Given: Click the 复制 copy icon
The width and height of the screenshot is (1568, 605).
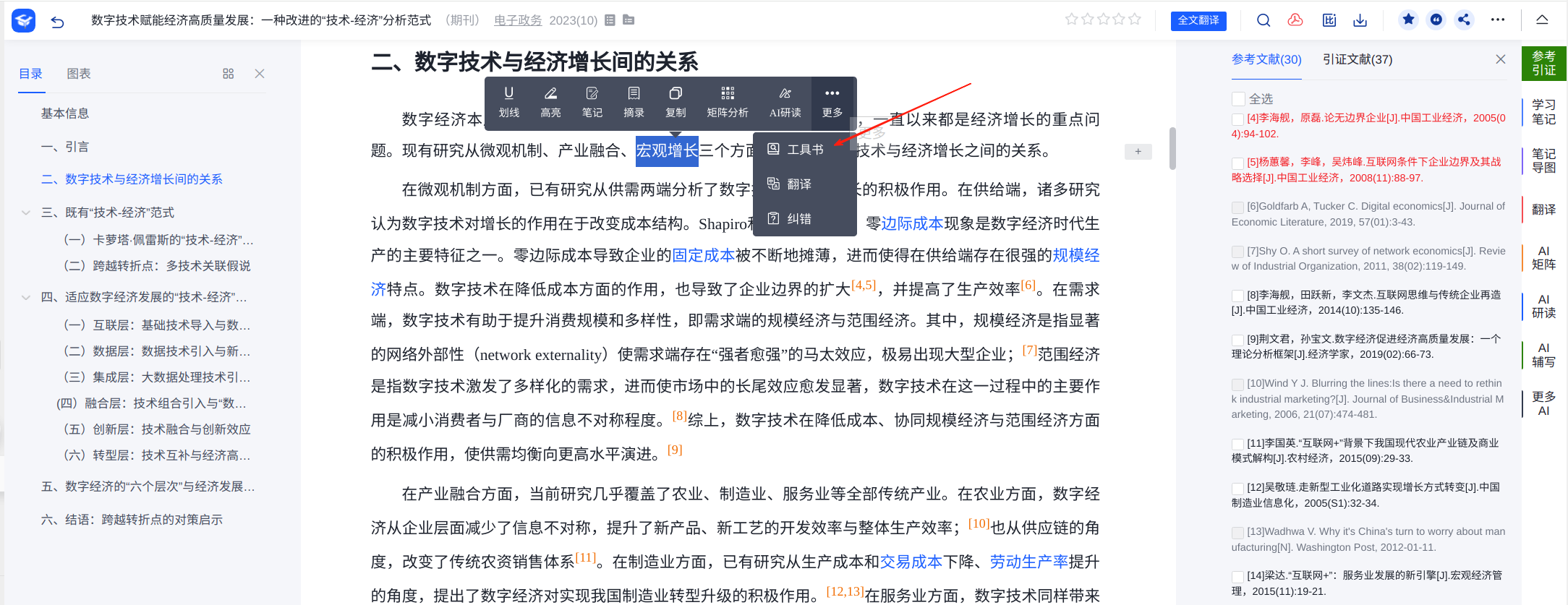Looking at the screenshot, I should pos(676,102).
